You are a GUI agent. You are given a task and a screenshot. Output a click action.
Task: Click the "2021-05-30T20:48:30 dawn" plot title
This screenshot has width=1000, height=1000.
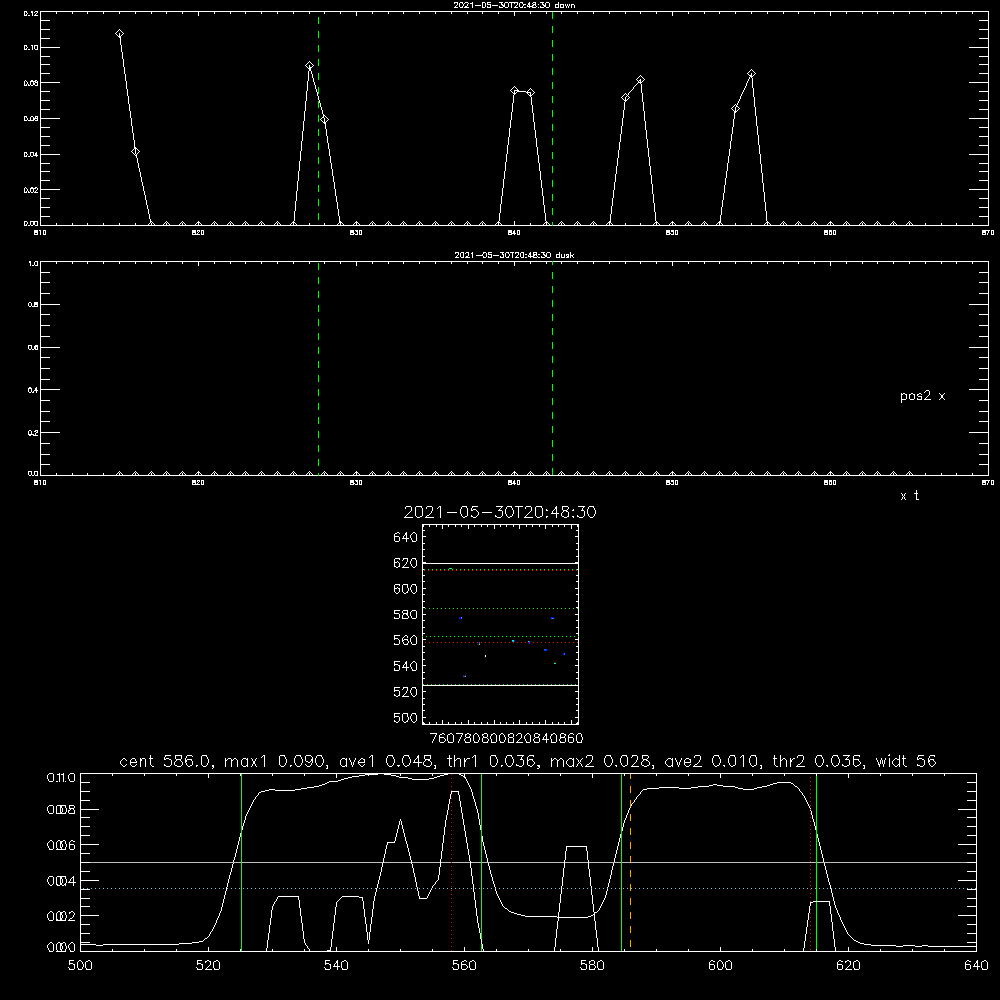click(514, 5)
